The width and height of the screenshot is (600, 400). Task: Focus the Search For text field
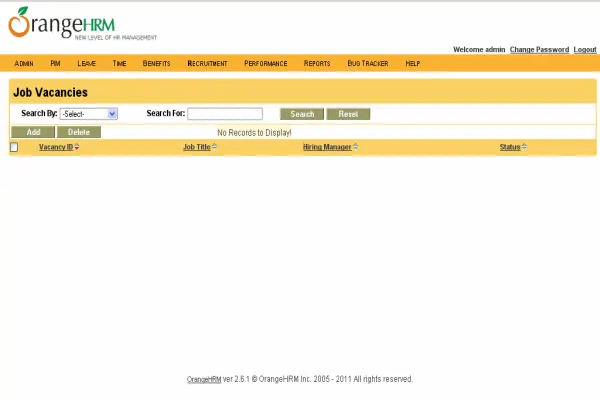point(225,114)
